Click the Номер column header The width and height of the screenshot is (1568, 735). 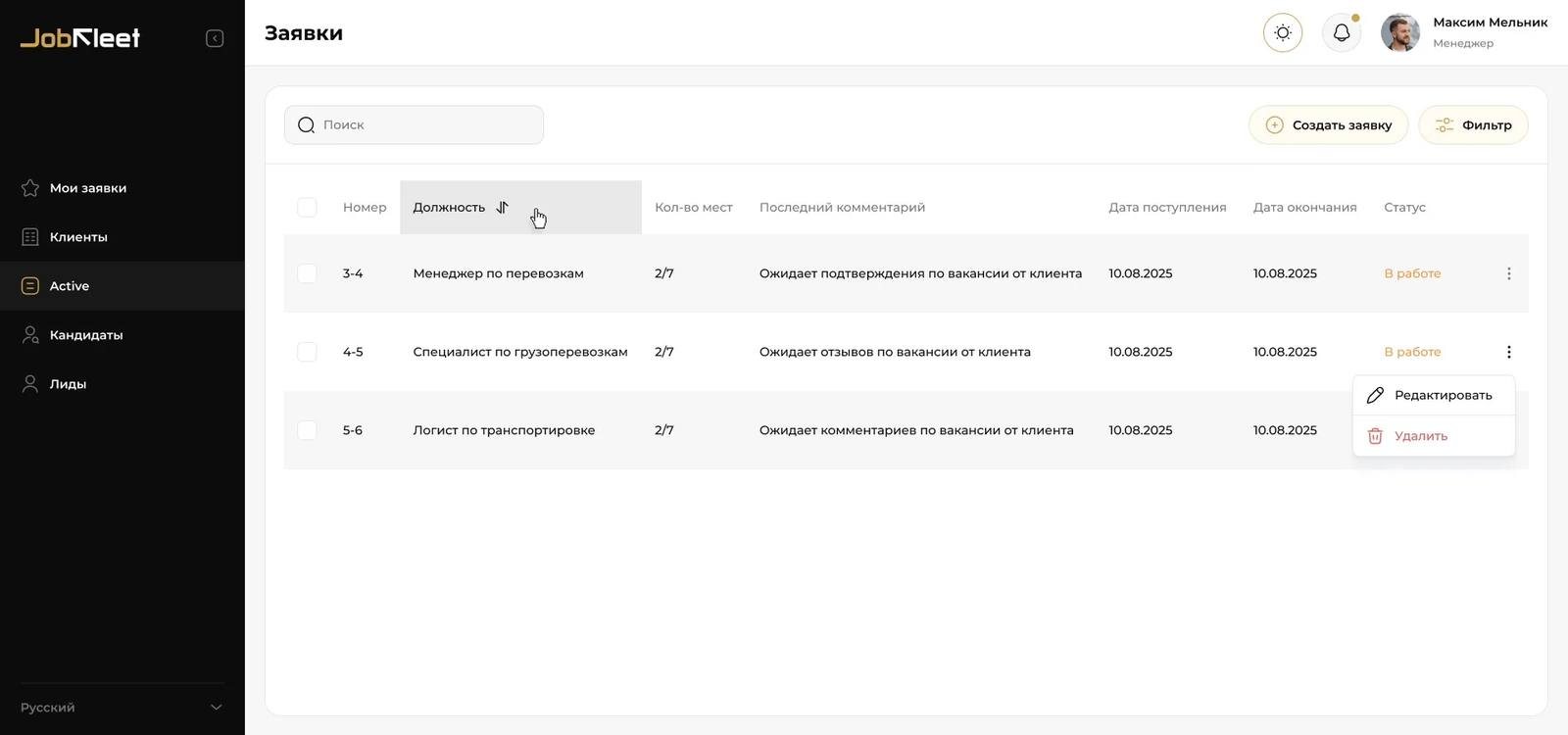[365, 207]
